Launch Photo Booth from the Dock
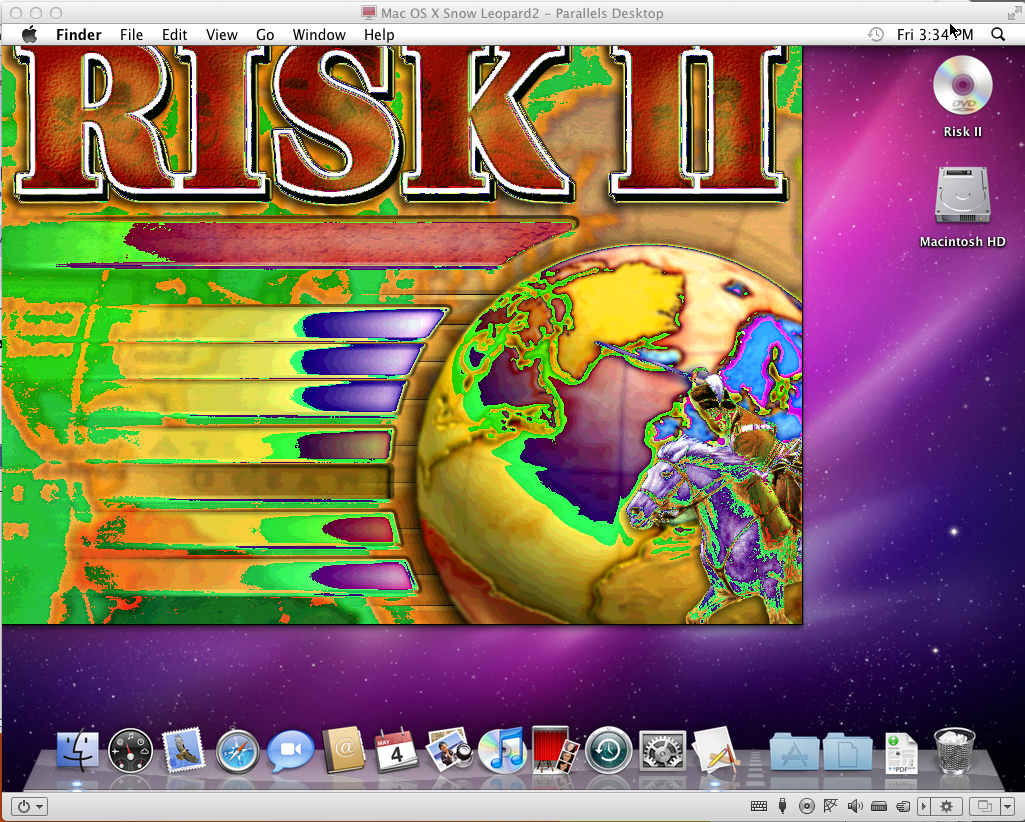The height and width of the screenshot is (822, 1025). coord(554,750)
